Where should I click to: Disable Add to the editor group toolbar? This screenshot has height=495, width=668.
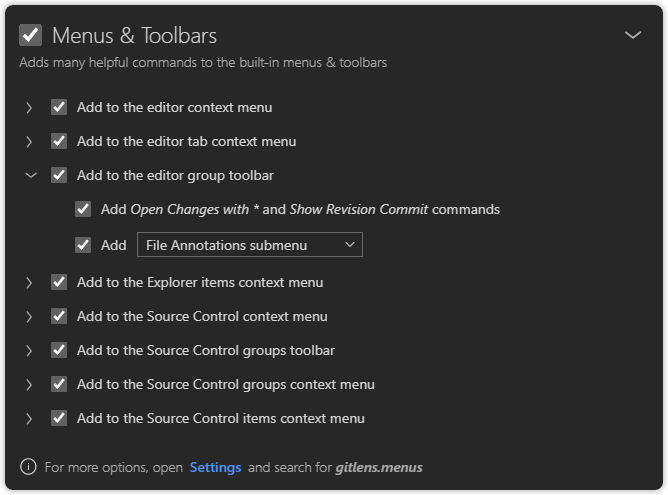click(x=59, y=175)
